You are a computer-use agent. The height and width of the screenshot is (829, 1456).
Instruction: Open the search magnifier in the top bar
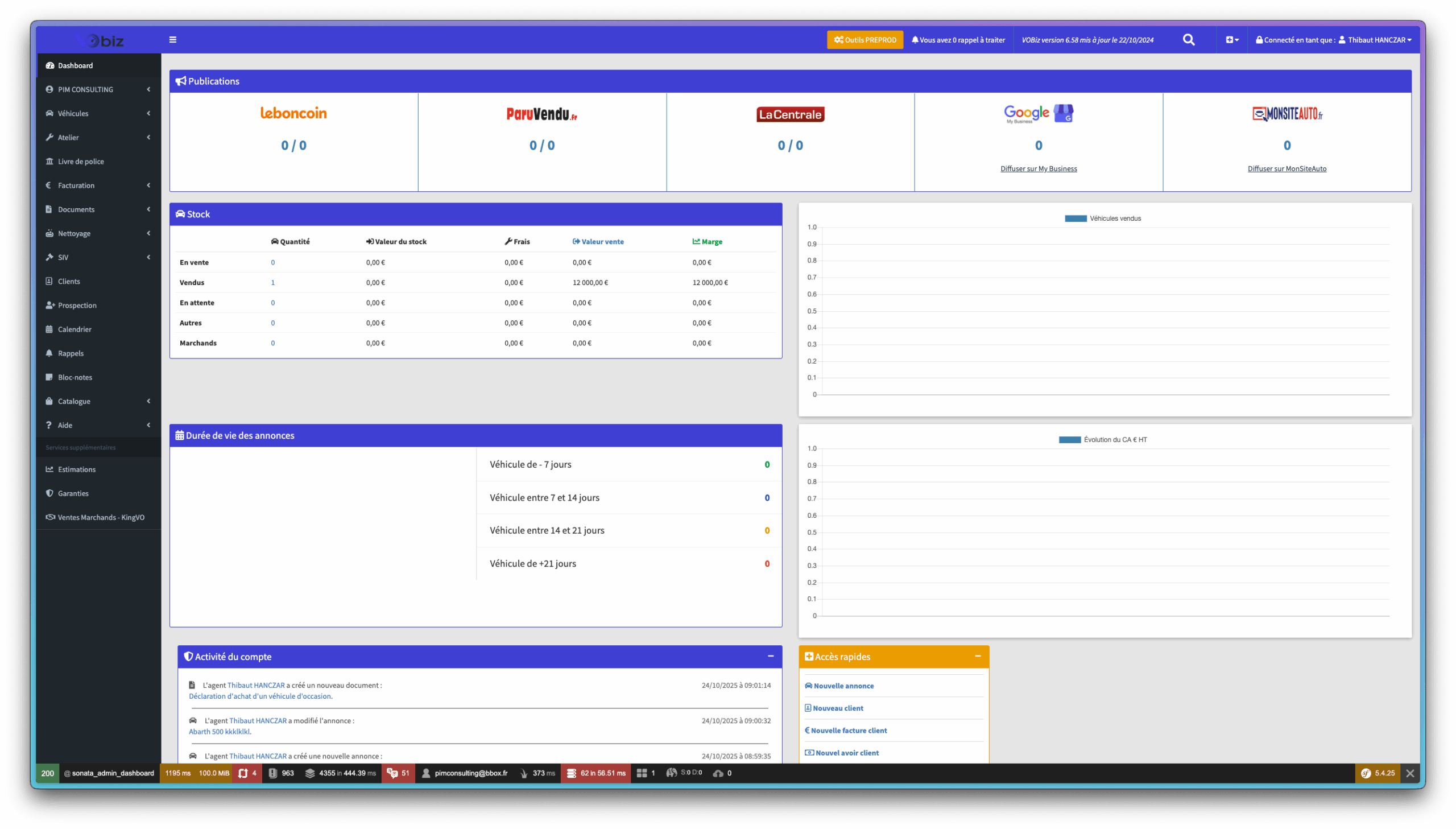point(1188,39)
